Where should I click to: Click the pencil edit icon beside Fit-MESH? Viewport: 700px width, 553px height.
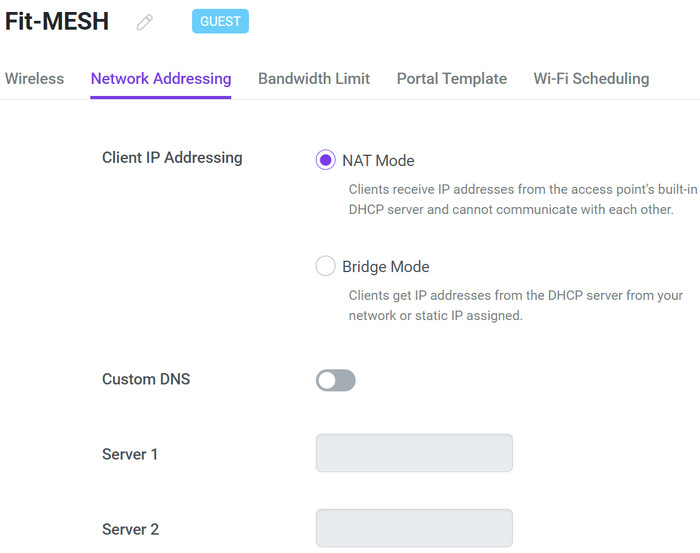pos(145,22)
